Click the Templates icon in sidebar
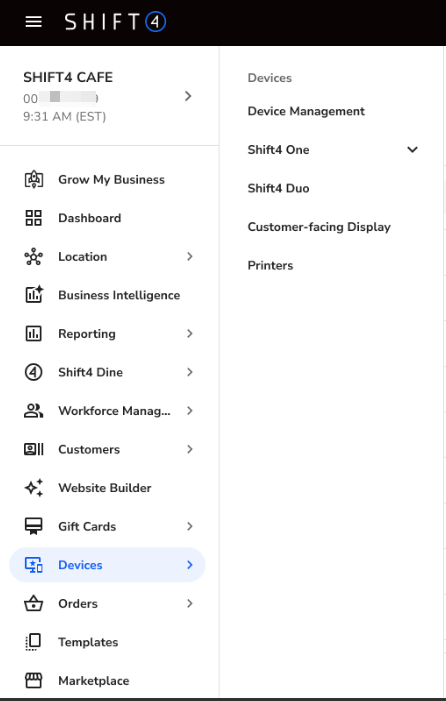The height and width of the screenshot is (701, 446). click(x=34, y=642)
